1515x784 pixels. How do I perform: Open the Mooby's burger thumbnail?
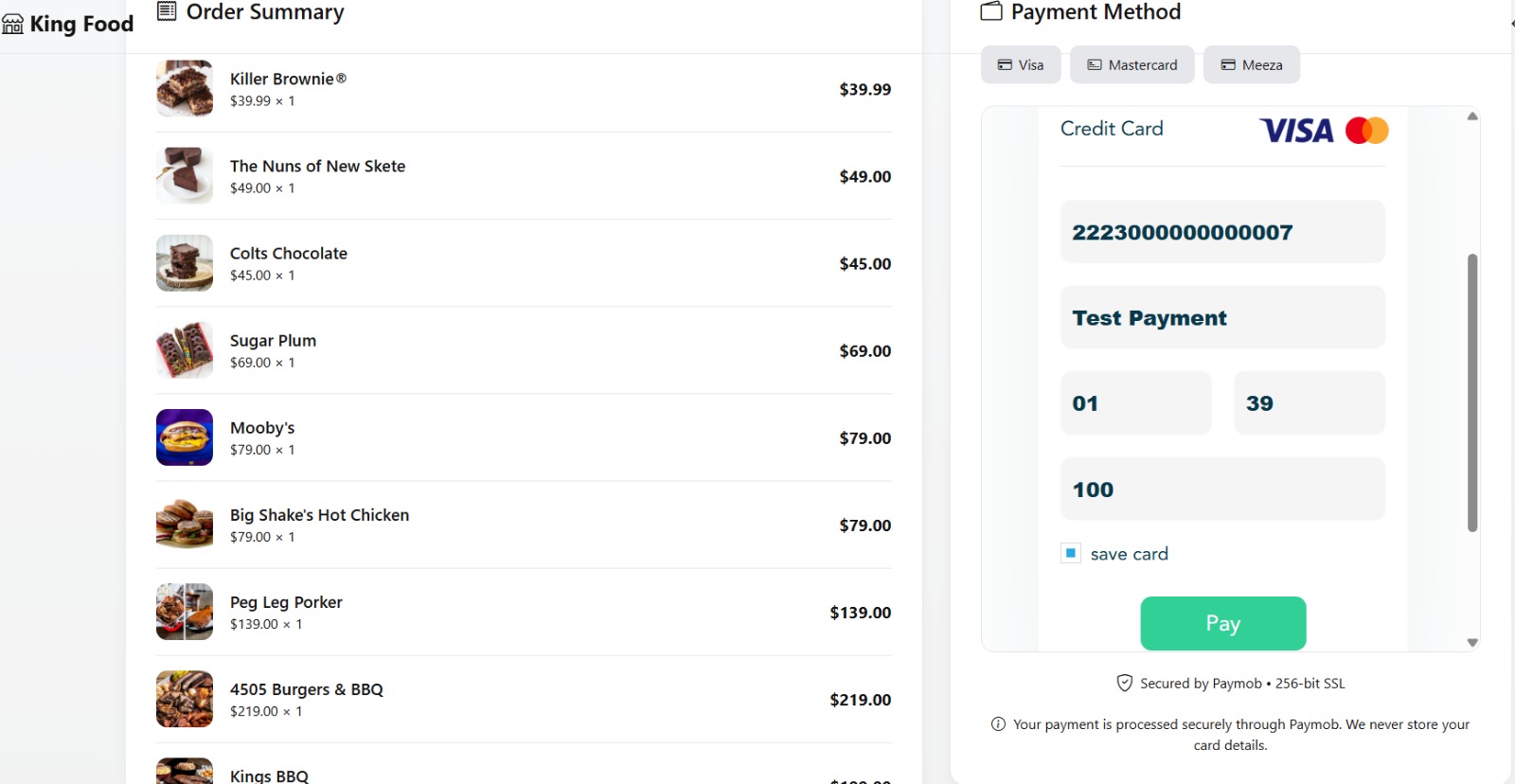coord(185,437)
